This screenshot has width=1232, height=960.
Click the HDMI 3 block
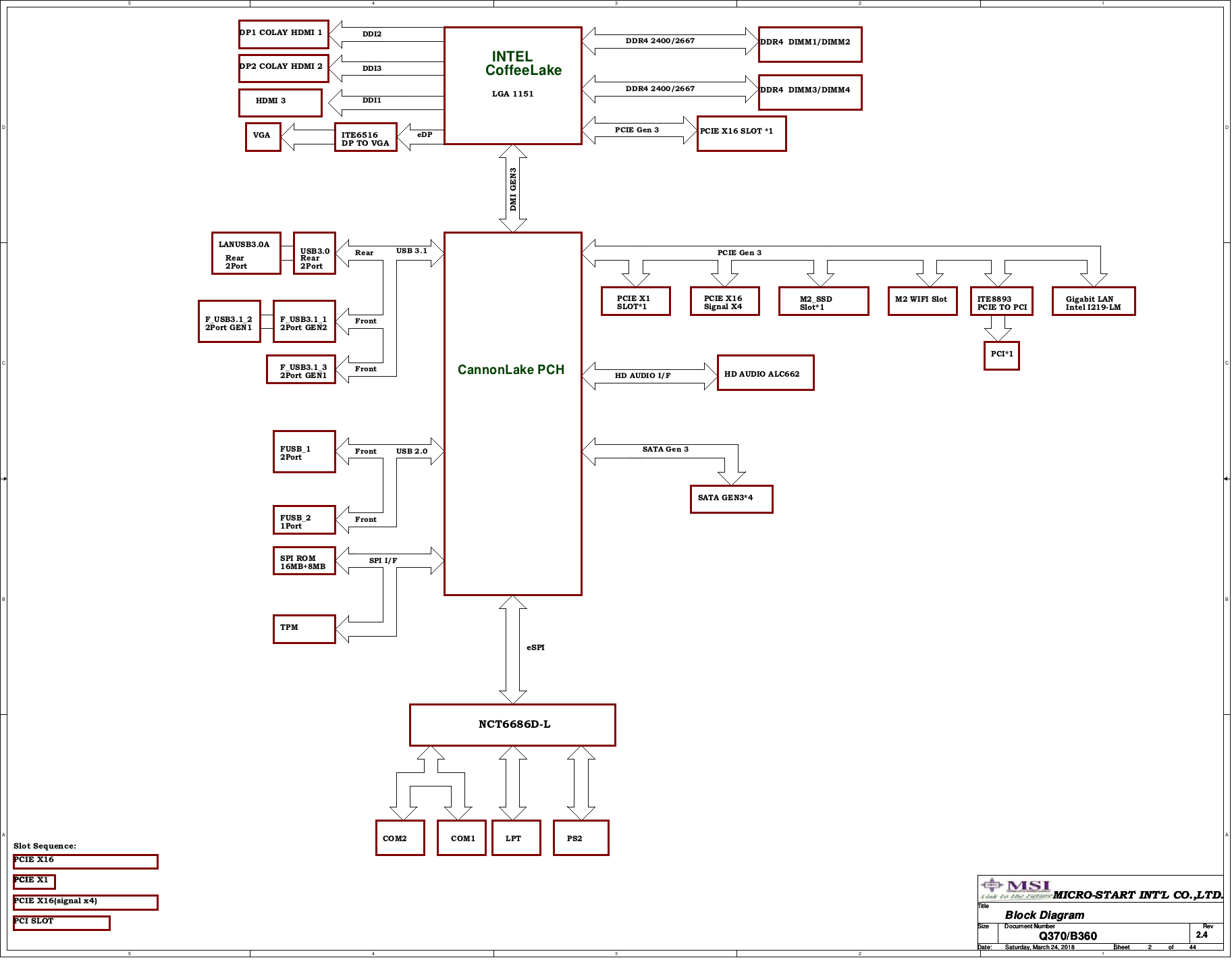coord(280,103)
